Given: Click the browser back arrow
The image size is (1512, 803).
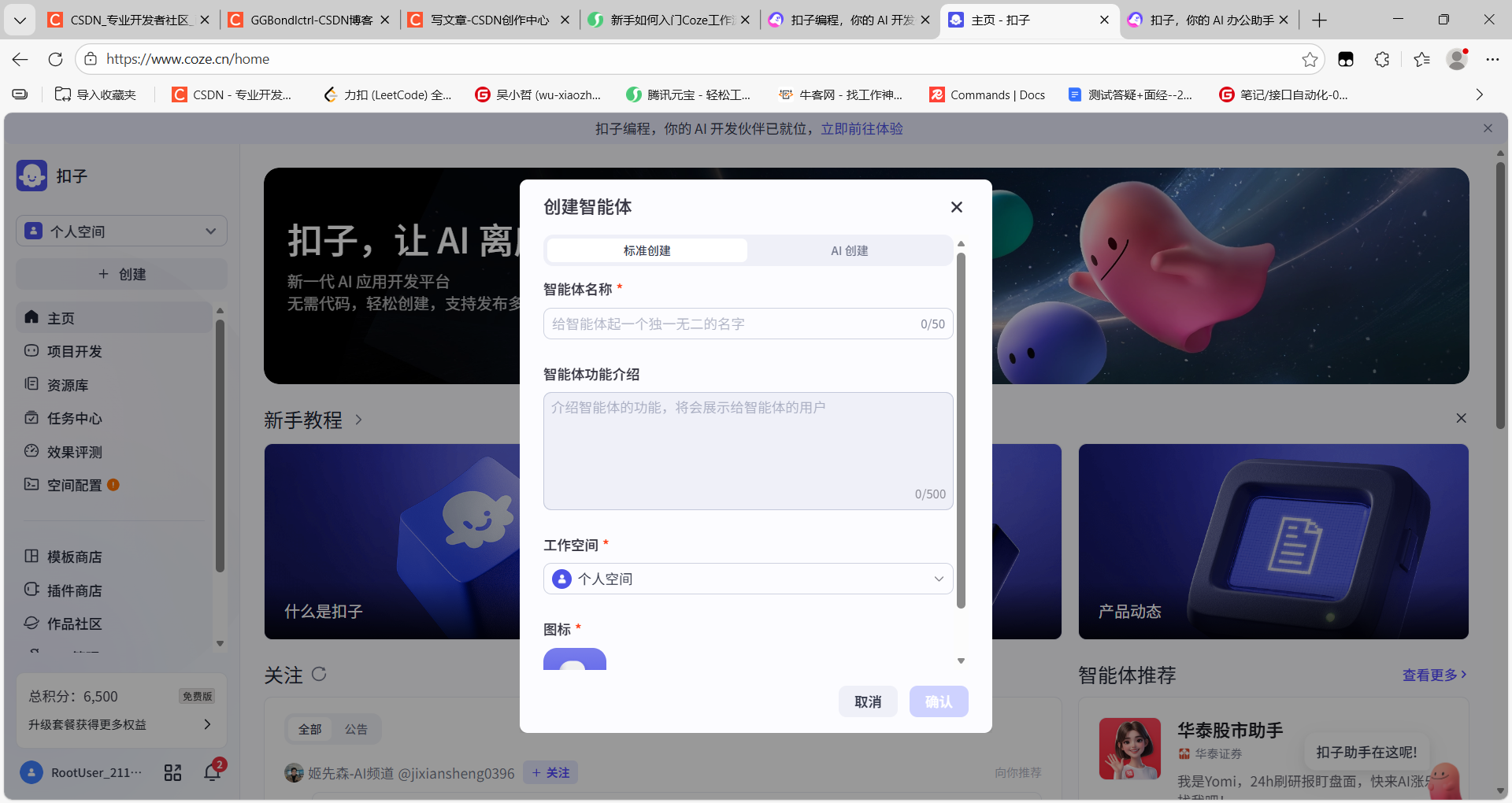Looking at the screenshot, I should click(20, 59).
